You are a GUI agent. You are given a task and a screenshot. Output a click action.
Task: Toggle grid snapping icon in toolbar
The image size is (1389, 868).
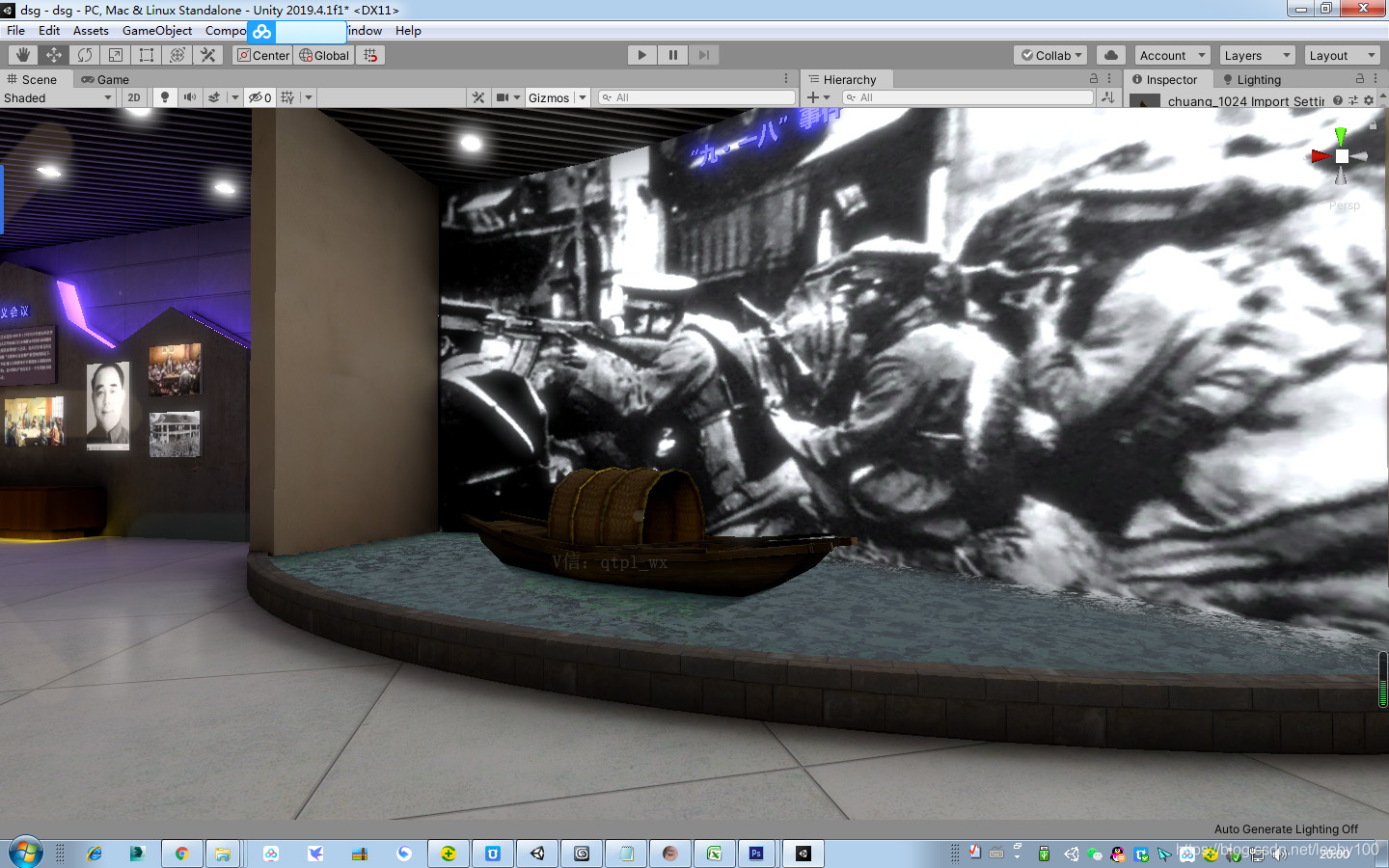[x=370, y=55]
